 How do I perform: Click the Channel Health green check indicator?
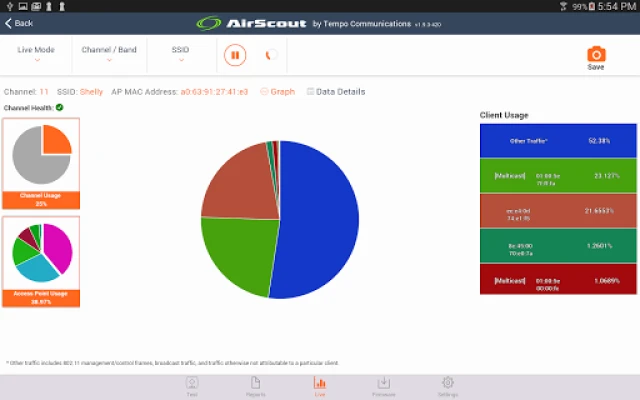60,107
